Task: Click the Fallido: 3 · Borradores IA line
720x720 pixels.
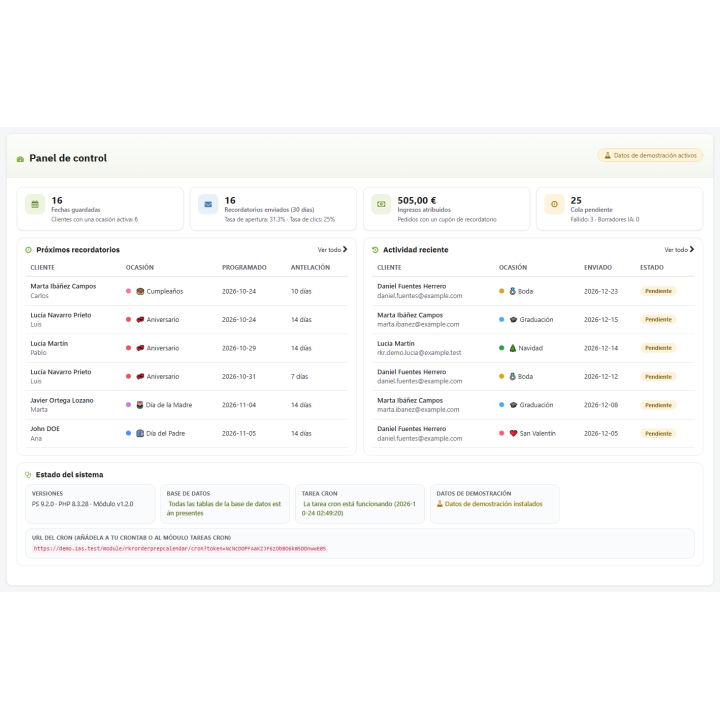Action: coord(605,219)
